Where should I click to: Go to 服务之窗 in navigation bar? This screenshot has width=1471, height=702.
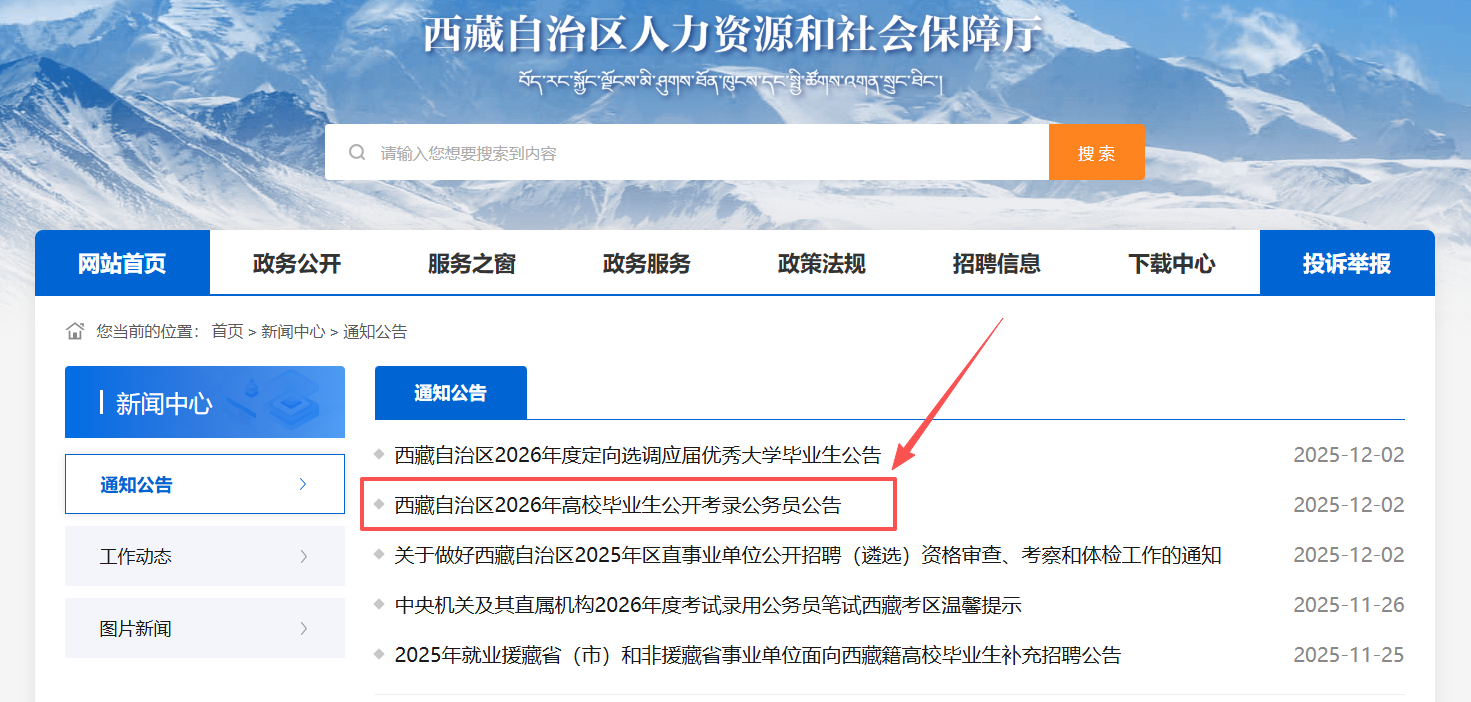[x=472, y=264]
